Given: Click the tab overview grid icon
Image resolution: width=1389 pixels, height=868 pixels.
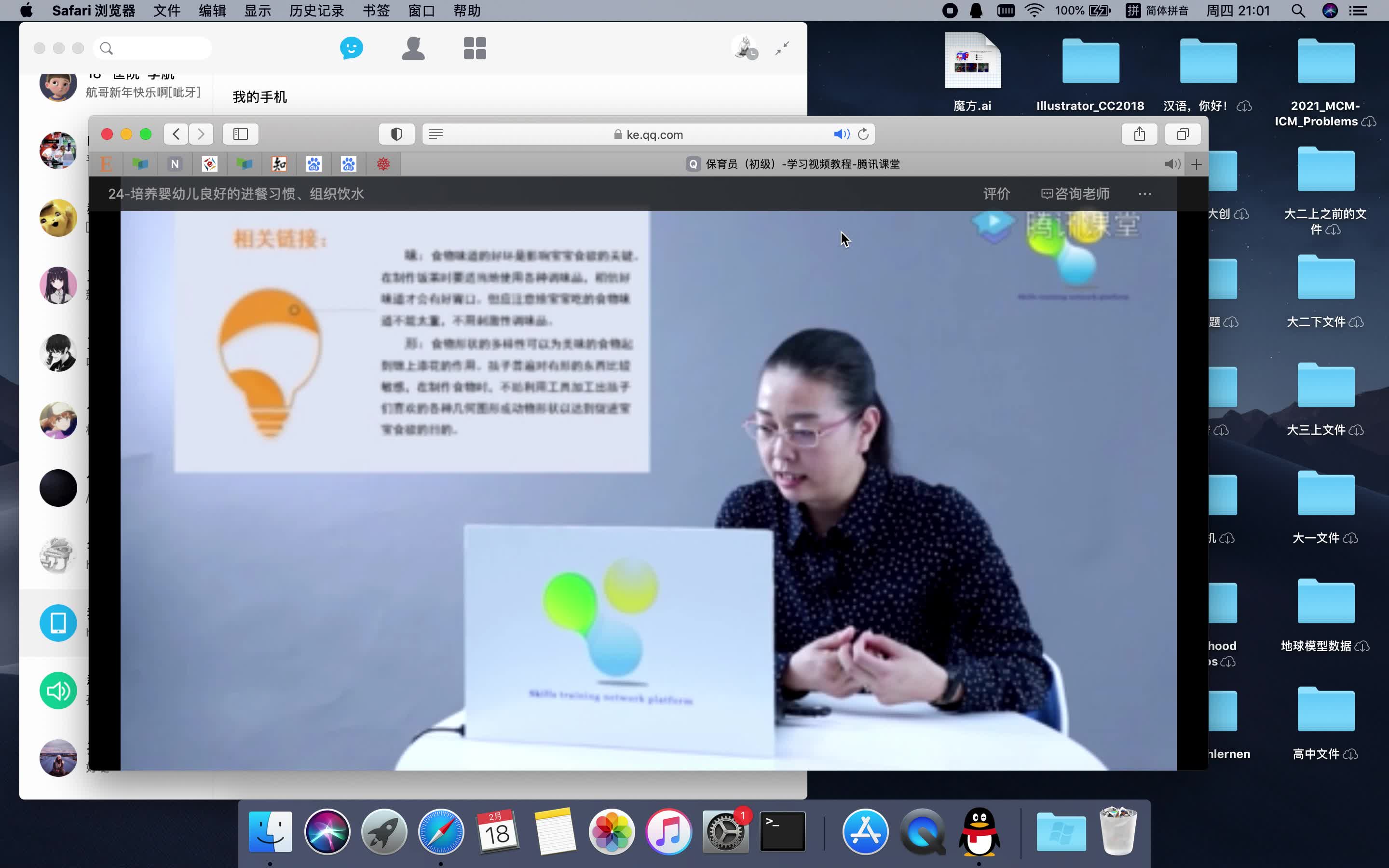Looking at the screenshot, I should pos(1183,133).
